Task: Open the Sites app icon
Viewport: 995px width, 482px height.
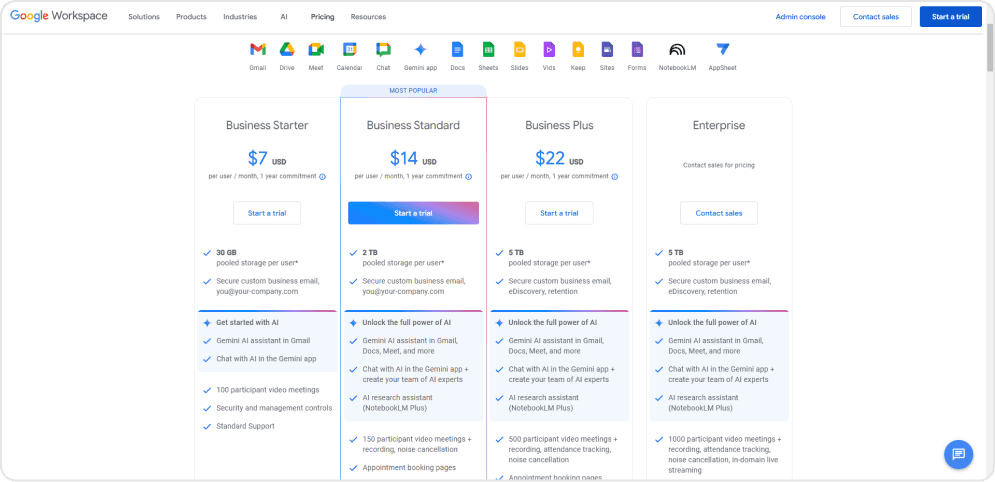Action: click(x=607, y=49)
